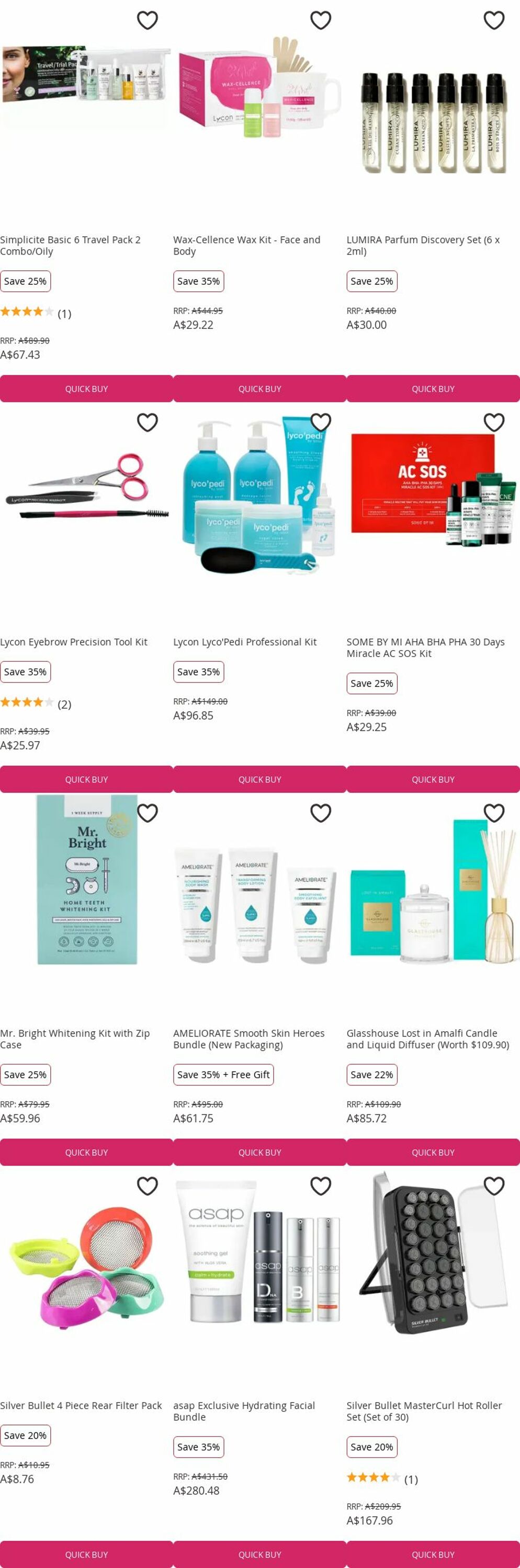Heart the Lycon Eyebrow Precision Tool Kit
The image size is (520, 1568).
point(148,422)
